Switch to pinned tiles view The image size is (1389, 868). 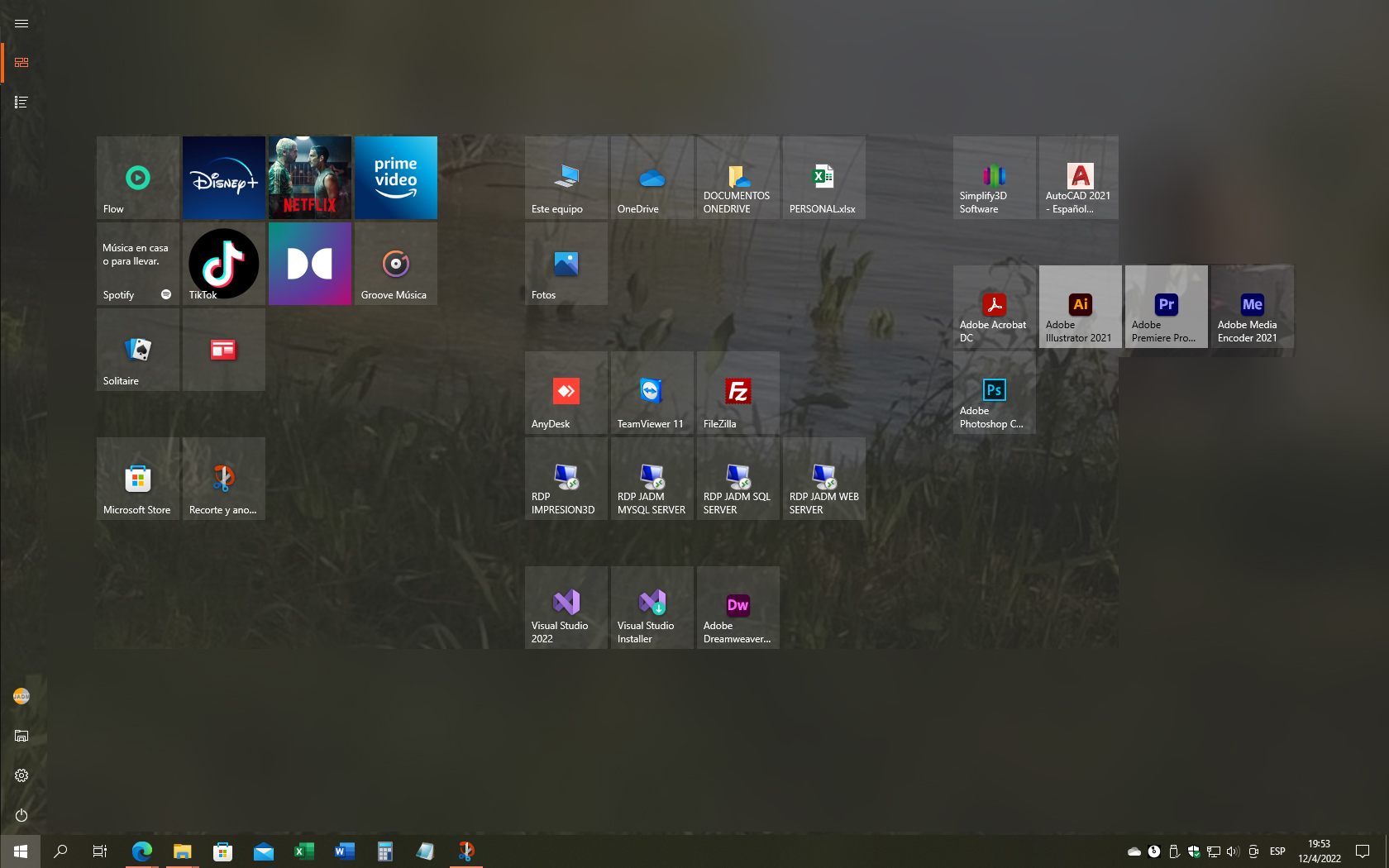point(21,63)
